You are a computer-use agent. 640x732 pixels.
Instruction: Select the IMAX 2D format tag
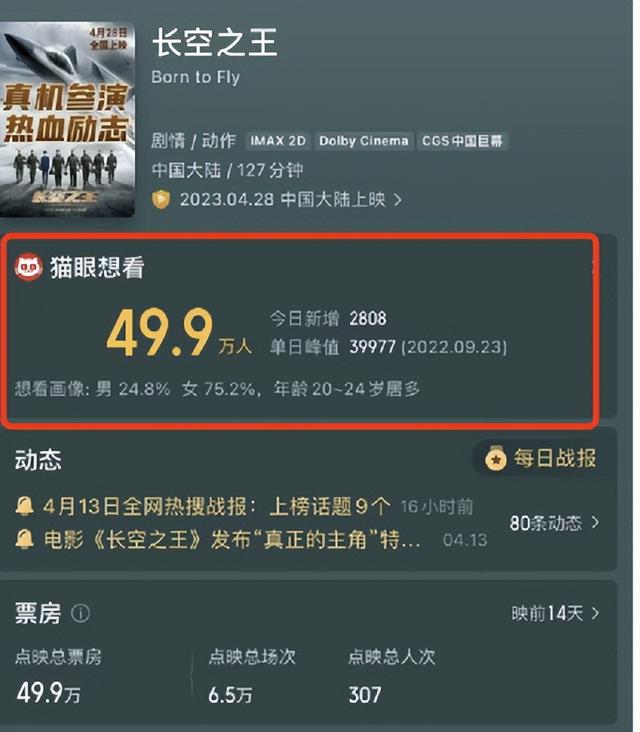click(x=278, y=141)
